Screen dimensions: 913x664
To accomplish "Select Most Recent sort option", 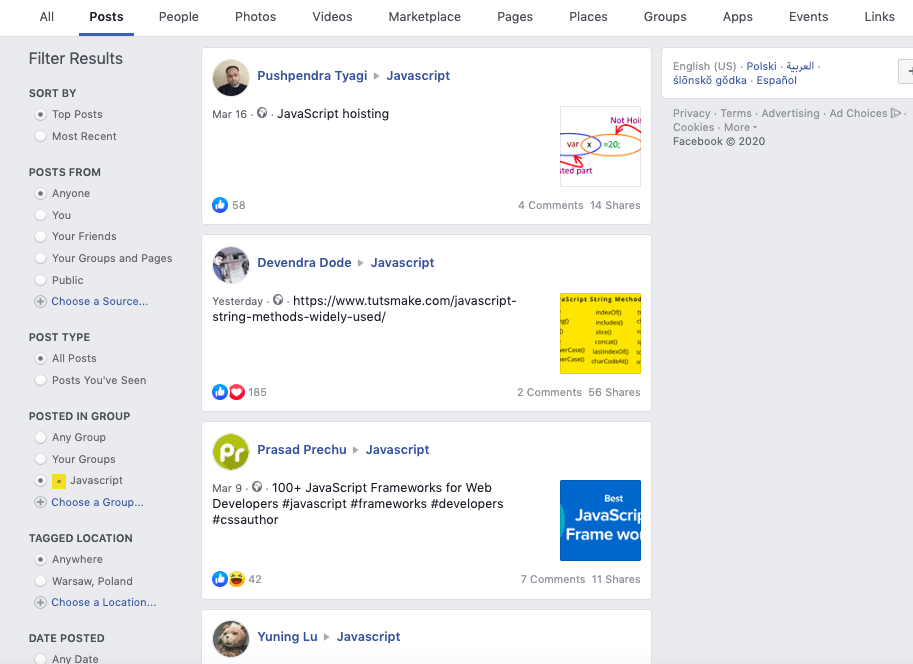I will [41, 136].
